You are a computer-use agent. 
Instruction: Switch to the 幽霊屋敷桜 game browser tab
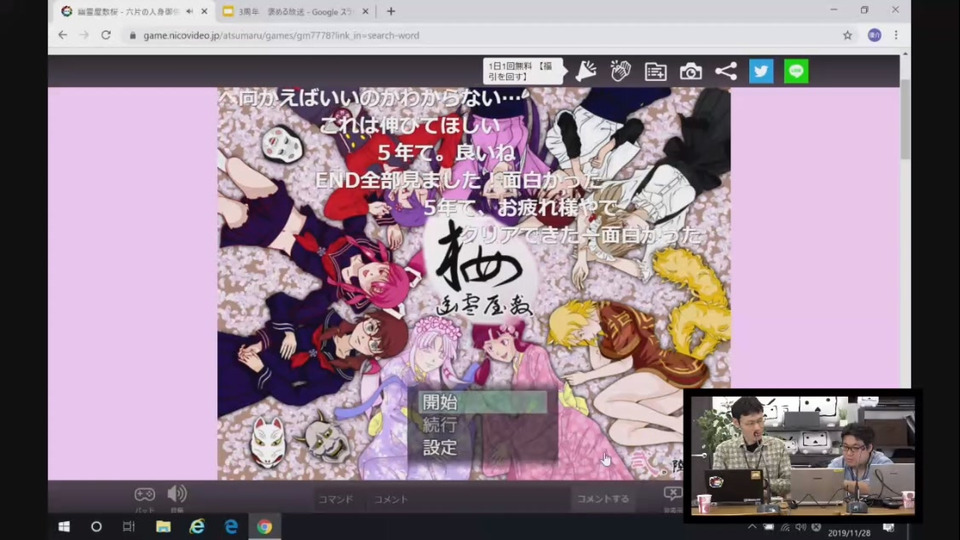point(128,11)
